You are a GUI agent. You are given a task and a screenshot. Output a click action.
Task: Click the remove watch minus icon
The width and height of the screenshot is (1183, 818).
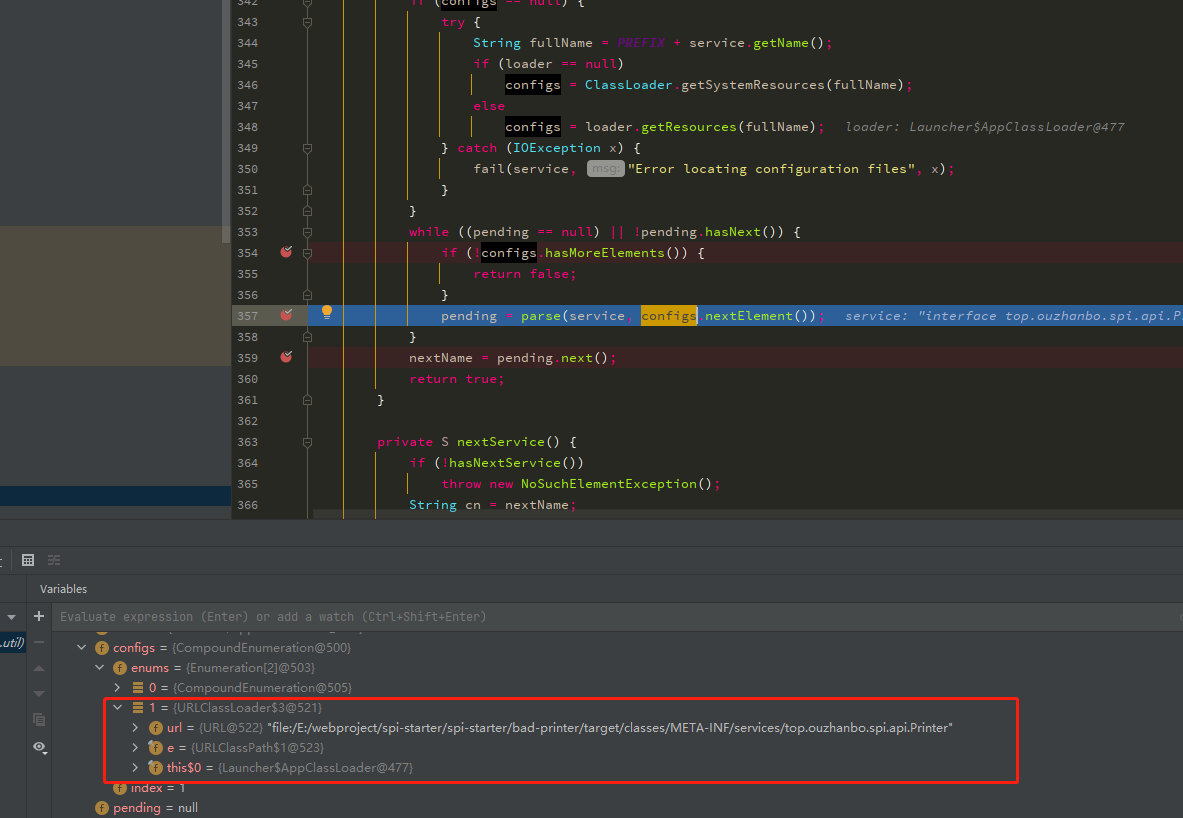click(x=39, y=642)
